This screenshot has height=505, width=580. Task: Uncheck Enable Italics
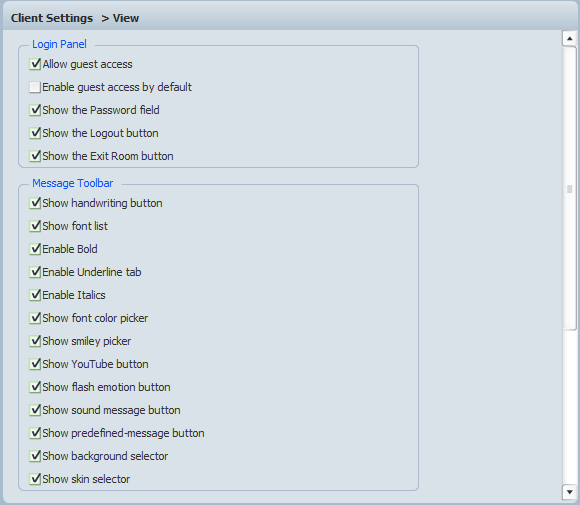(35, 295)
